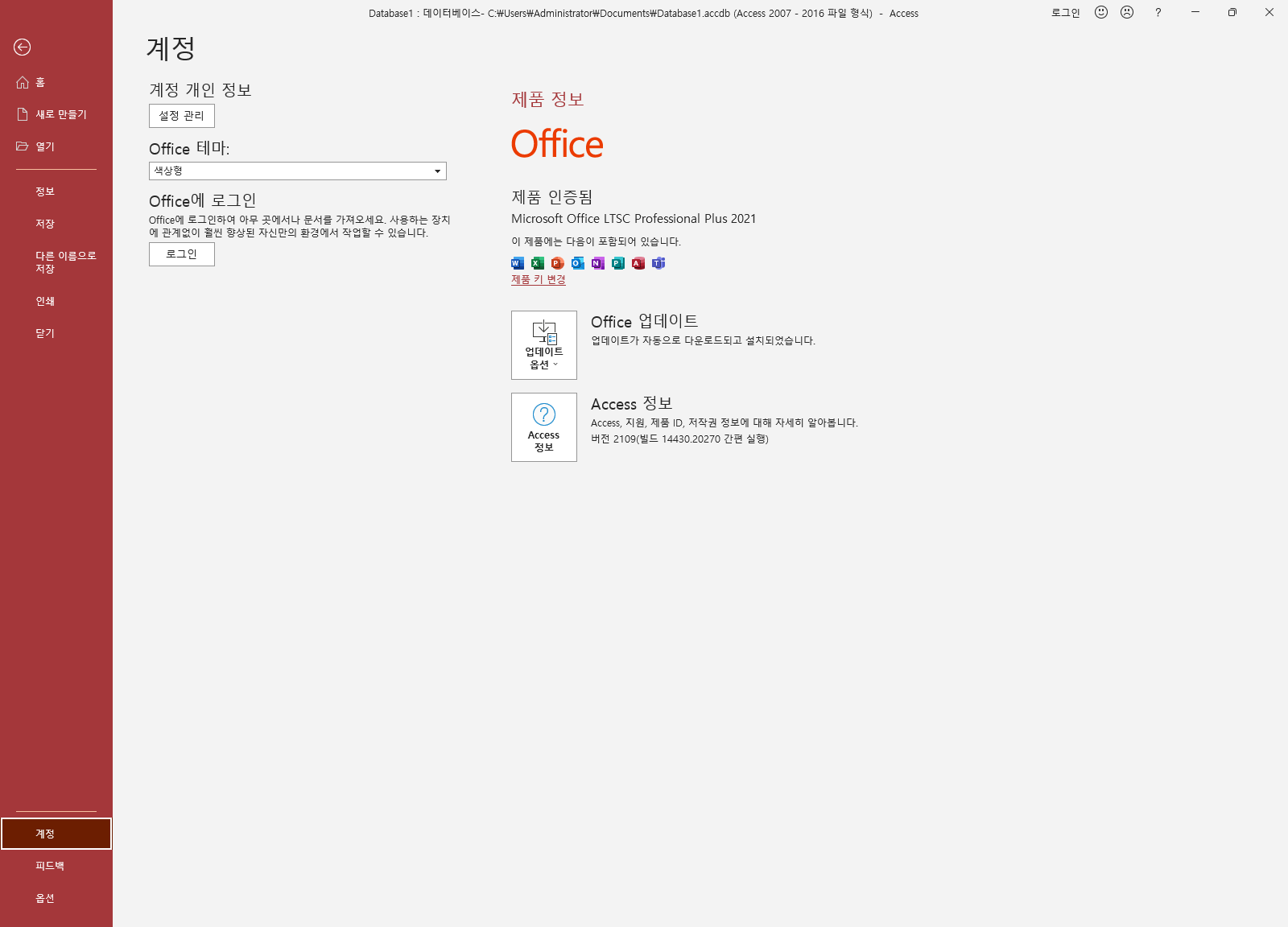Open help with the question mark icon
The width and height of the screenshot is (1288, 927).
click(1158, 12)
